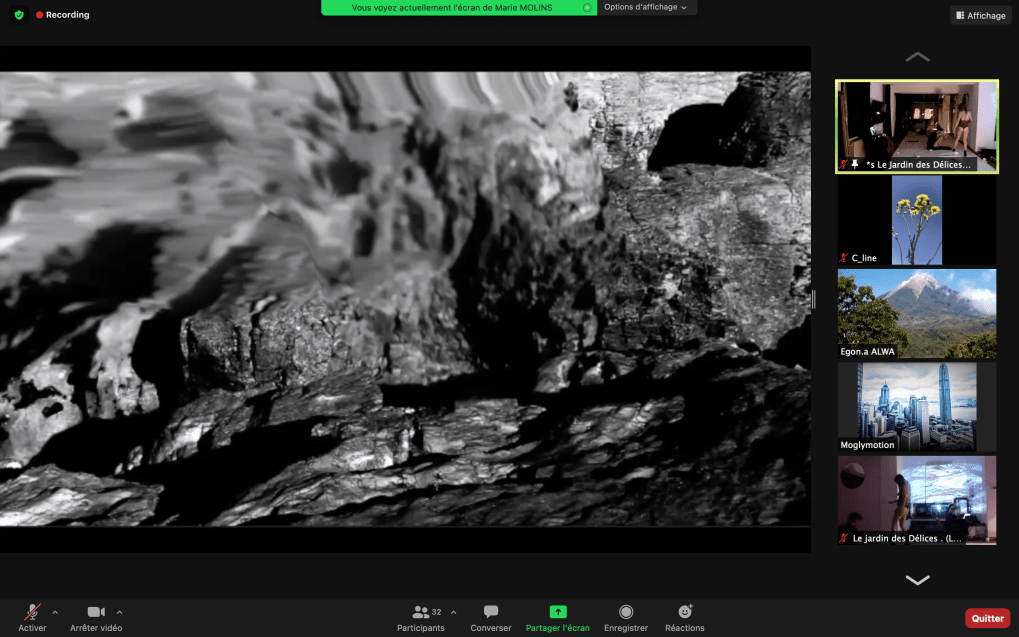Unmute microphone with Activer button

32,612
